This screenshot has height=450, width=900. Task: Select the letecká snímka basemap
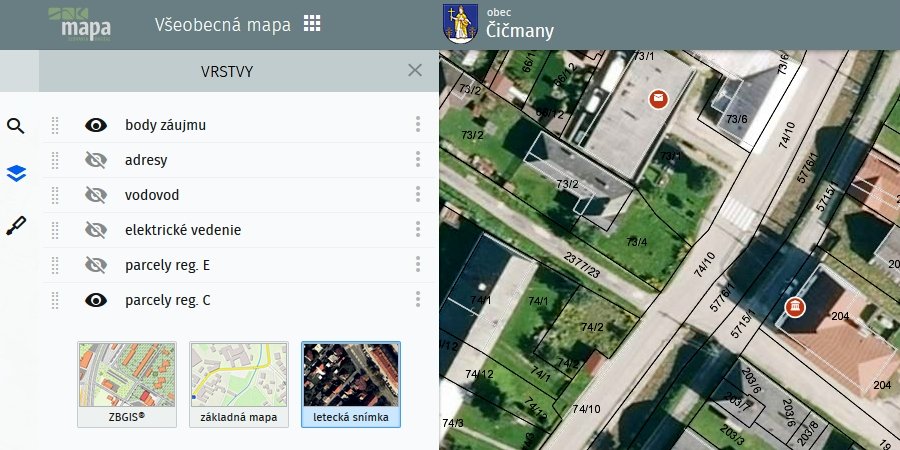[351, 385]
